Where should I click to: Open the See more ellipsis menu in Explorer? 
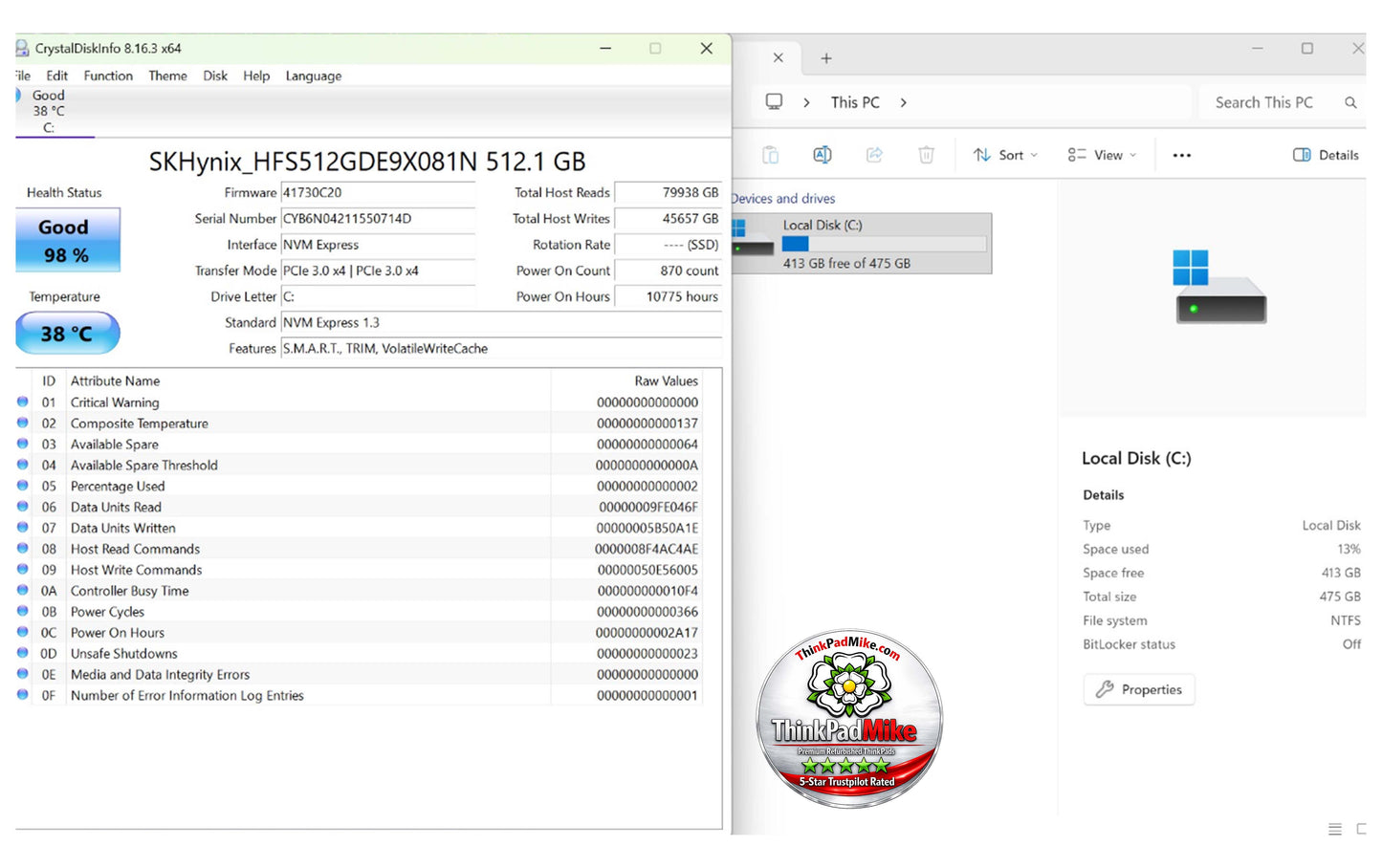tap(1182, 155)
